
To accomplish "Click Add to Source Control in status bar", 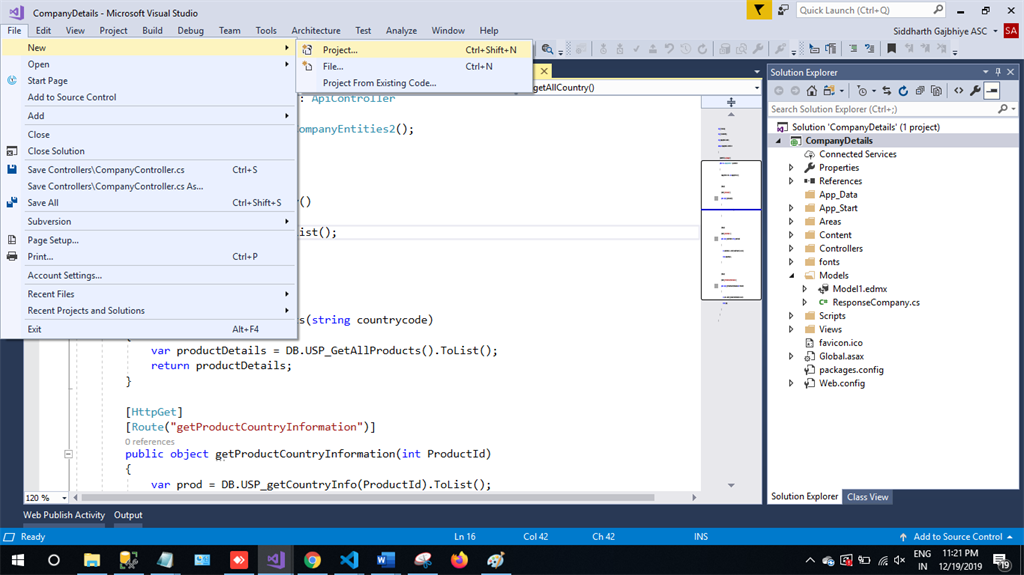I will coord(957,537).
